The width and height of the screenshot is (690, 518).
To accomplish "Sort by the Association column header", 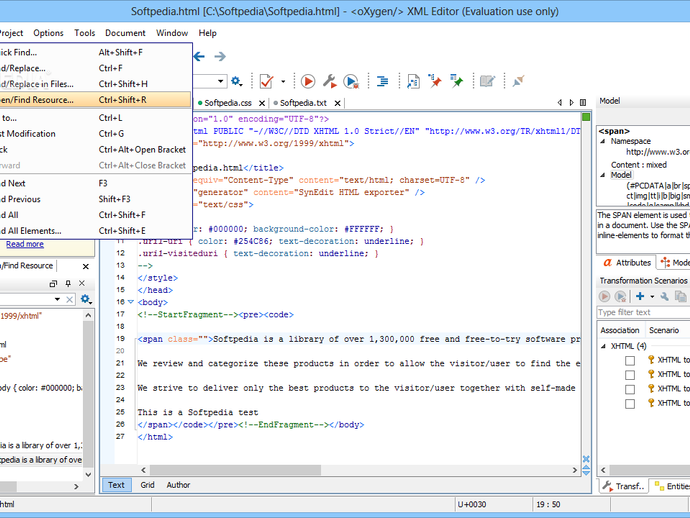I will tap(620, 331).
